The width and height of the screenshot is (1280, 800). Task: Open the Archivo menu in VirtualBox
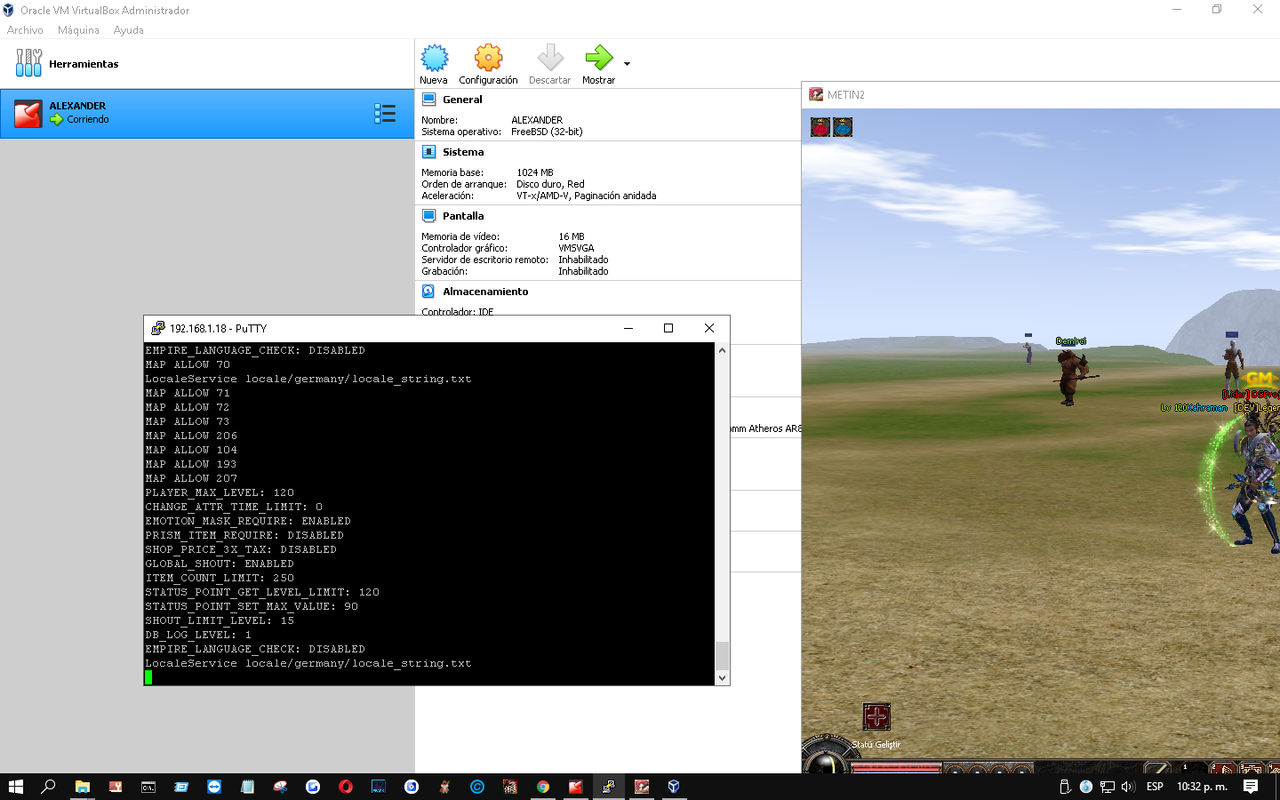[25, 30]
